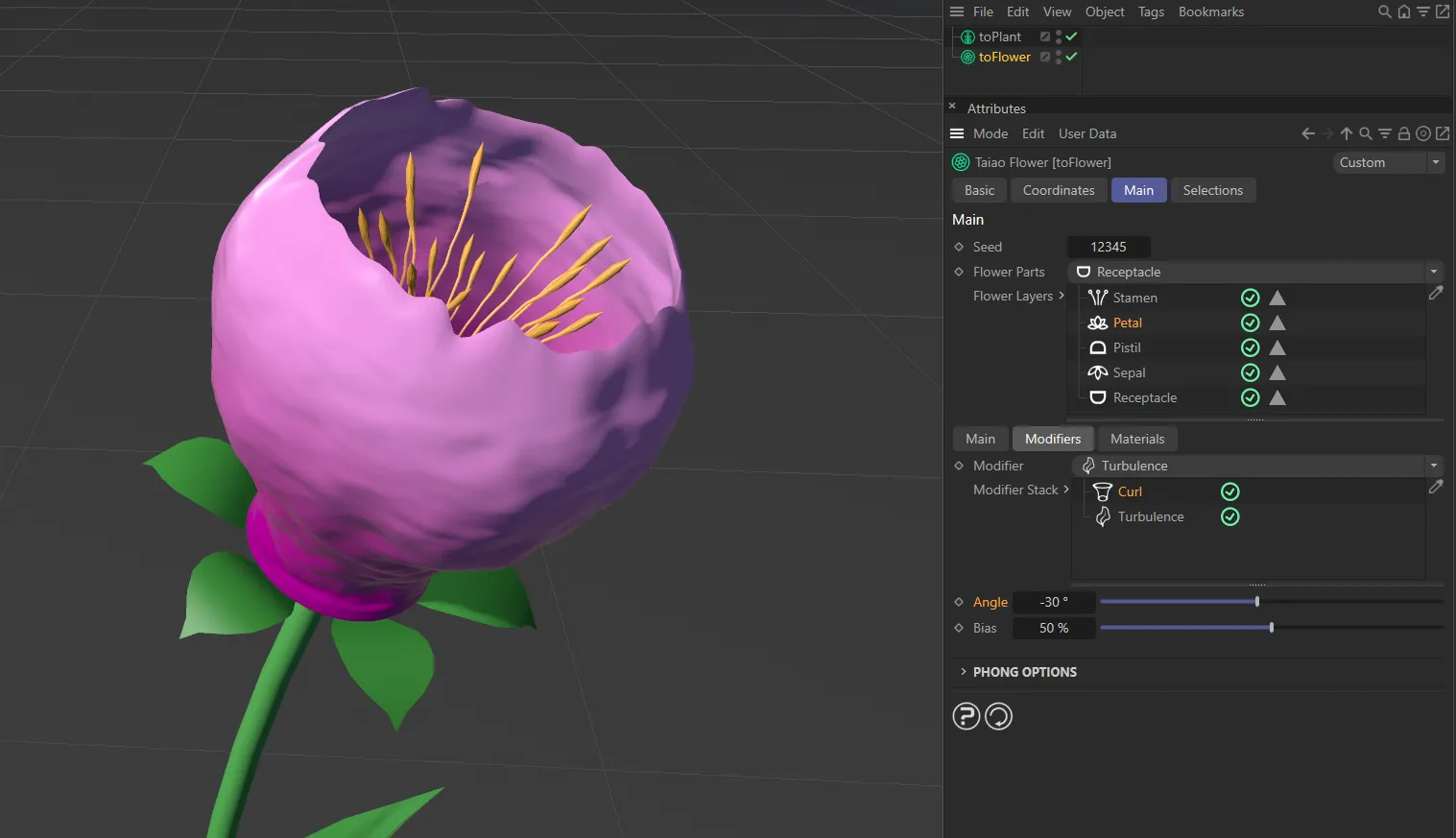Viewport: 1456px width, 838px height.
Task: Select the Receptacle icon in Flower Parts
Action: point(1097,397)
